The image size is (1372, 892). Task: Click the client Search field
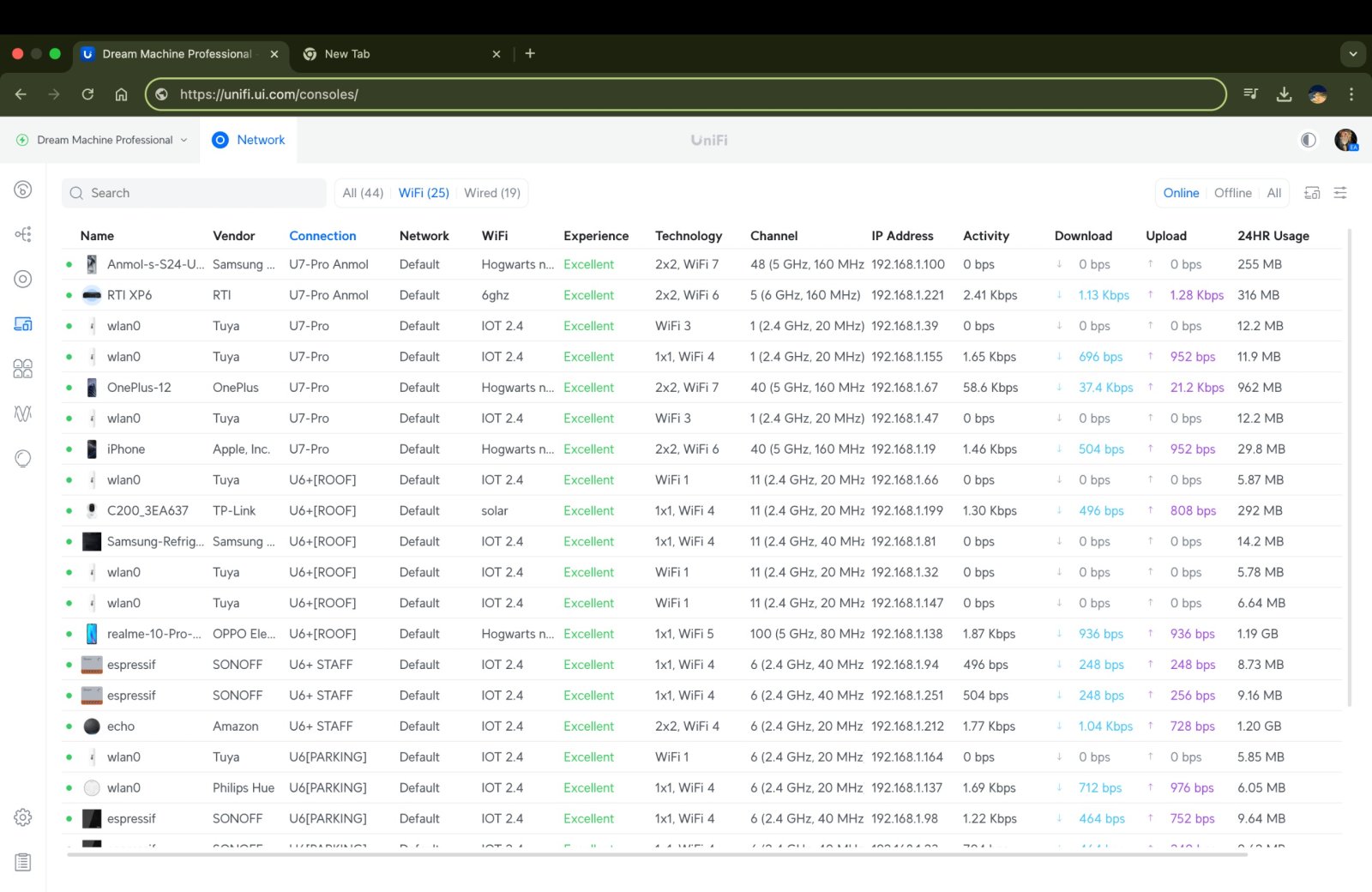(x=194, y=193)
